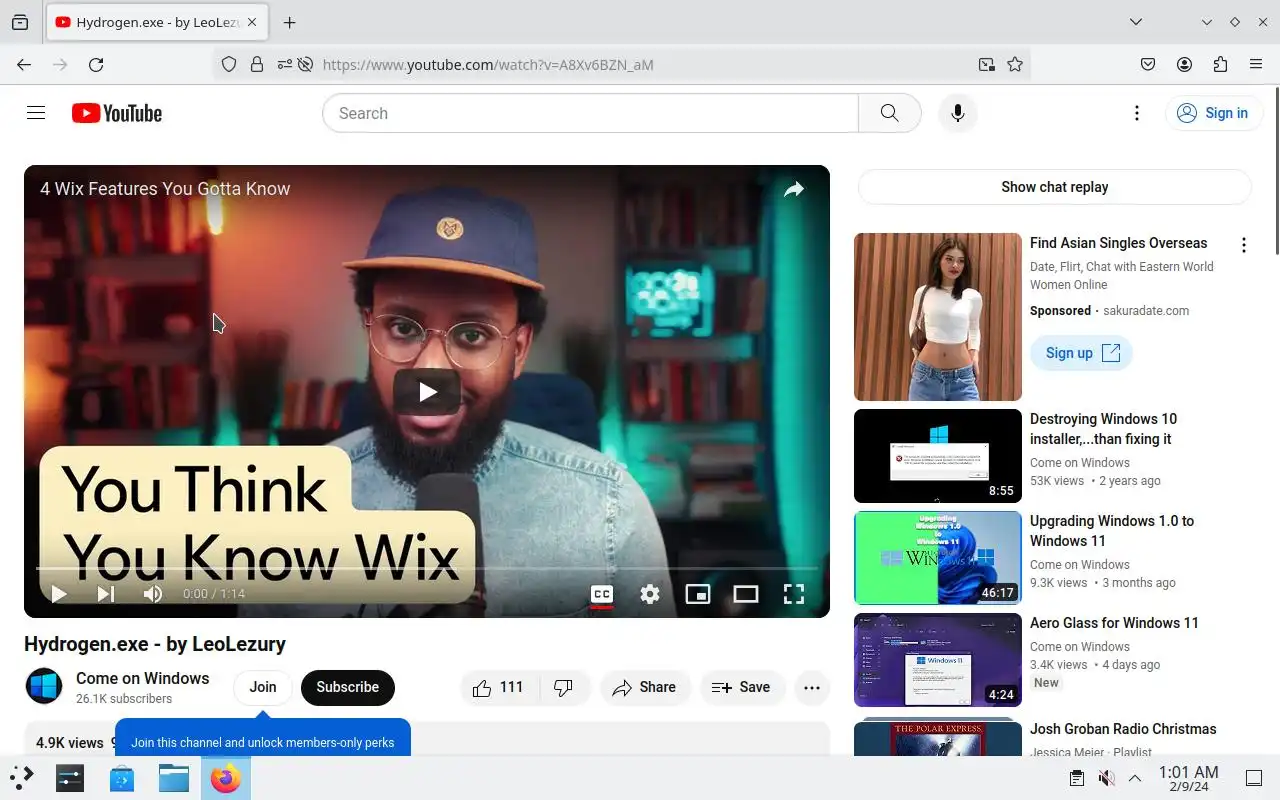Open the sakuradate.com ad thumbnail
Image resolution: width=1280 pixels, height=800 pixels.
(938, 317)
